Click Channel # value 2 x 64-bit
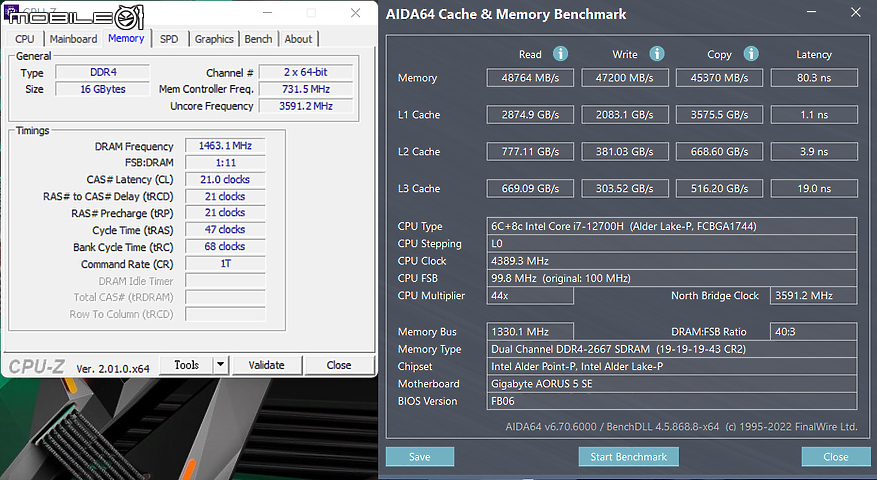877x480 pixels. coord(306,72)
